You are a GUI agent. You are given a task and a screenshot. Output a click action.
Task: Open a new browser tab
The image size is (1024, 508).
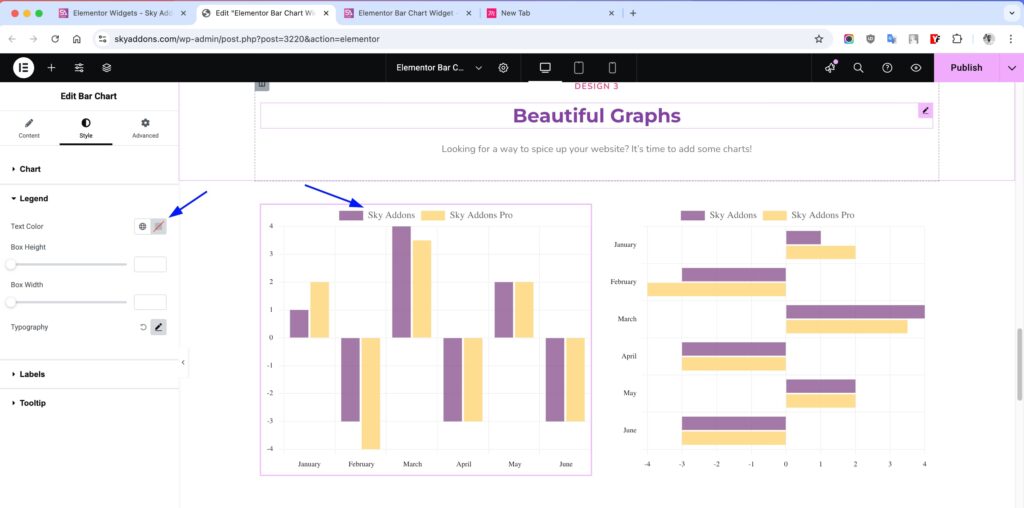click(633, 13)
